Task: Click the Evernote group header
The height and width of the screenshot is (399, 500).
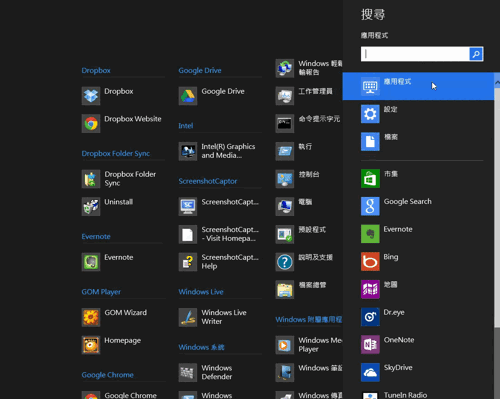Action: (x=96, y=236)
